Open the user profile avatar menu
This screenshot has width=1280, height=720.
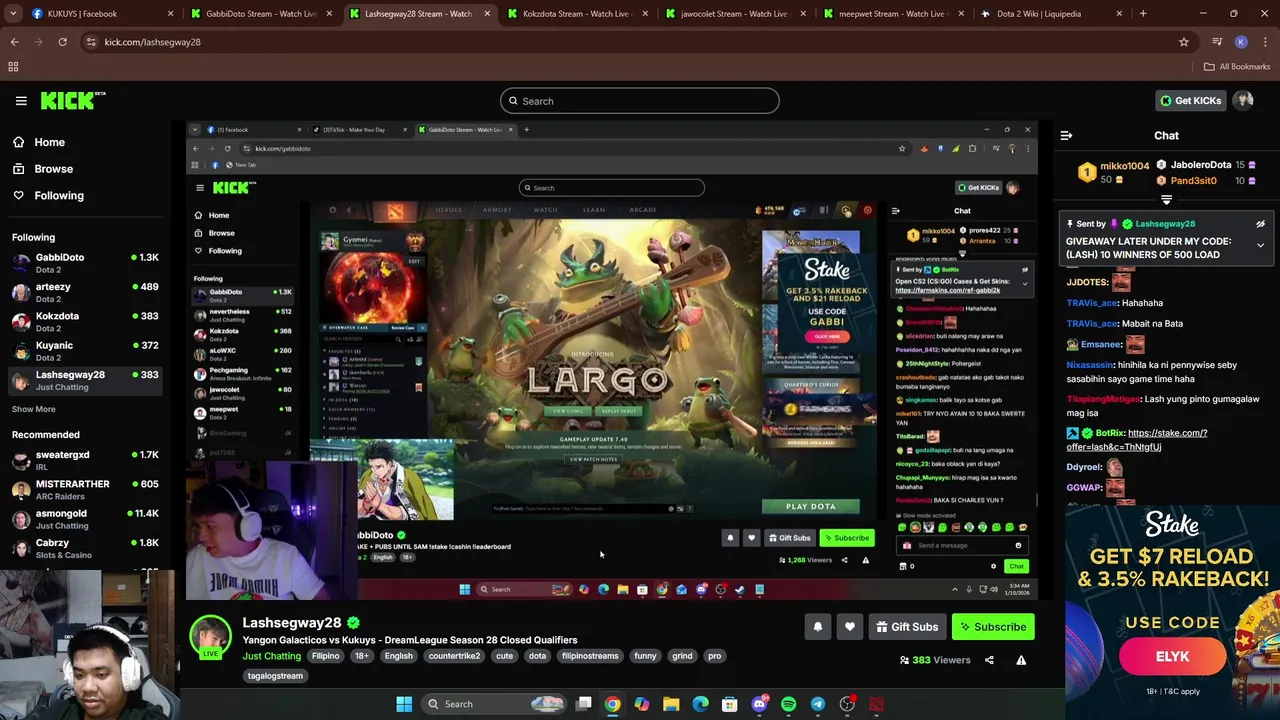(x=1243, y=100)
